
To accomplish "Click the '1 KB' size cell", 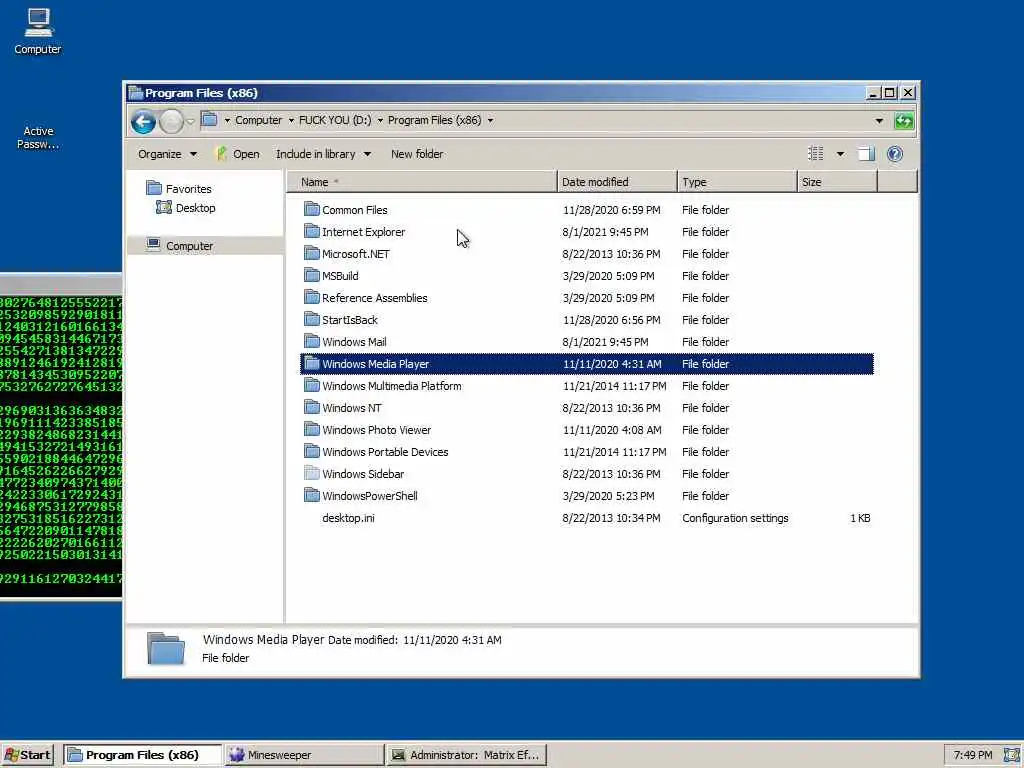I will point(860,518).
